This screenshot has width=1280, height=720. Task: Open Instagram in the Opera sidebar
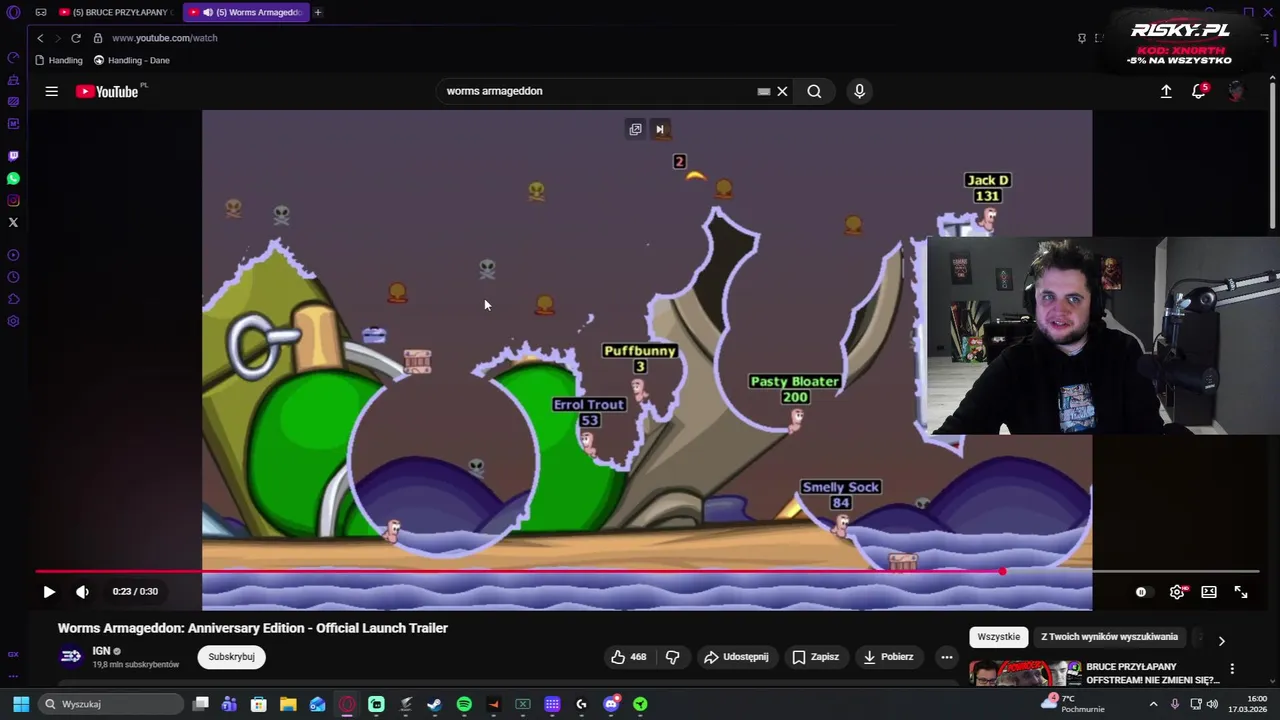pyautogui.click(x=13, y=200)
